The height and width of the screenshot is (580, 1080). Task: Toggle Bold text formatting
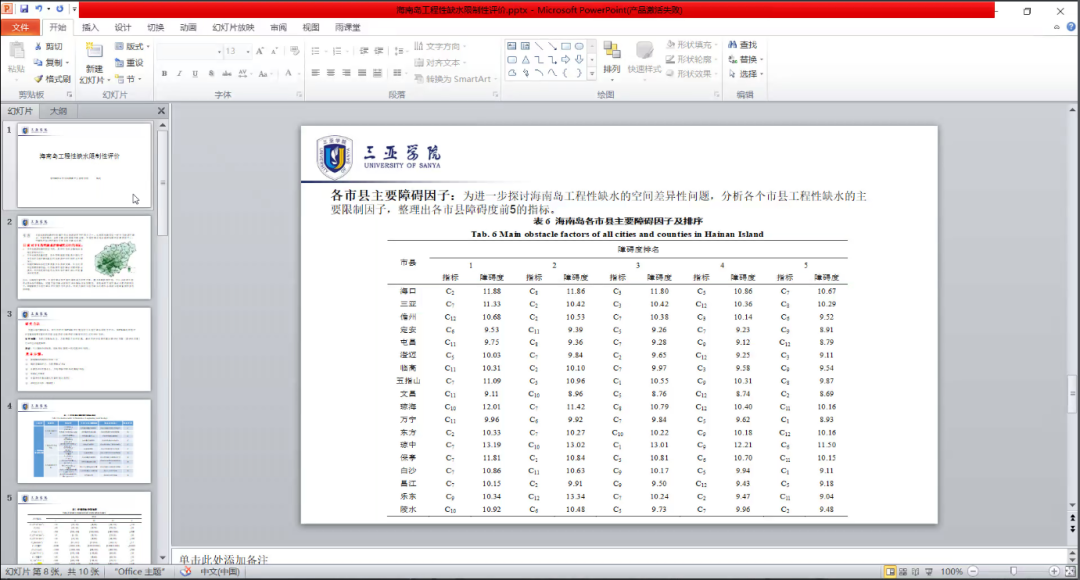coord(164,73)
